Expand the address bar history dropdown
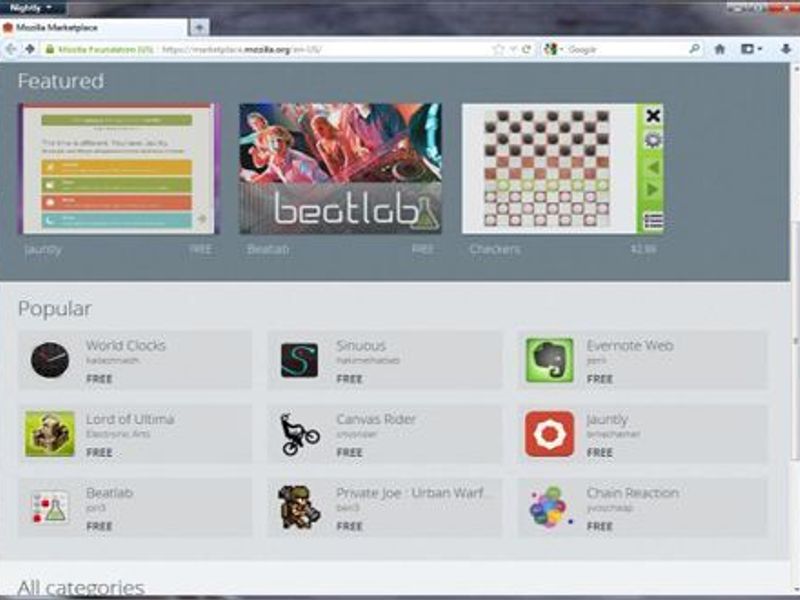Viewport: 800px width, 600px height. 513,49
